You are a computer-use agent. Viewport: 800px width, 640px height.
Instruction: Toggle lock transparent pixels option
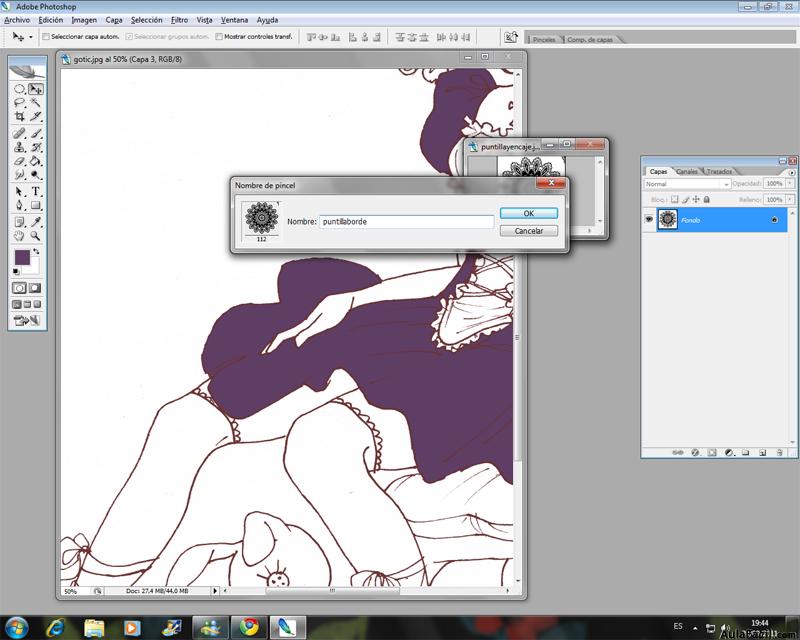click(674, 200)
